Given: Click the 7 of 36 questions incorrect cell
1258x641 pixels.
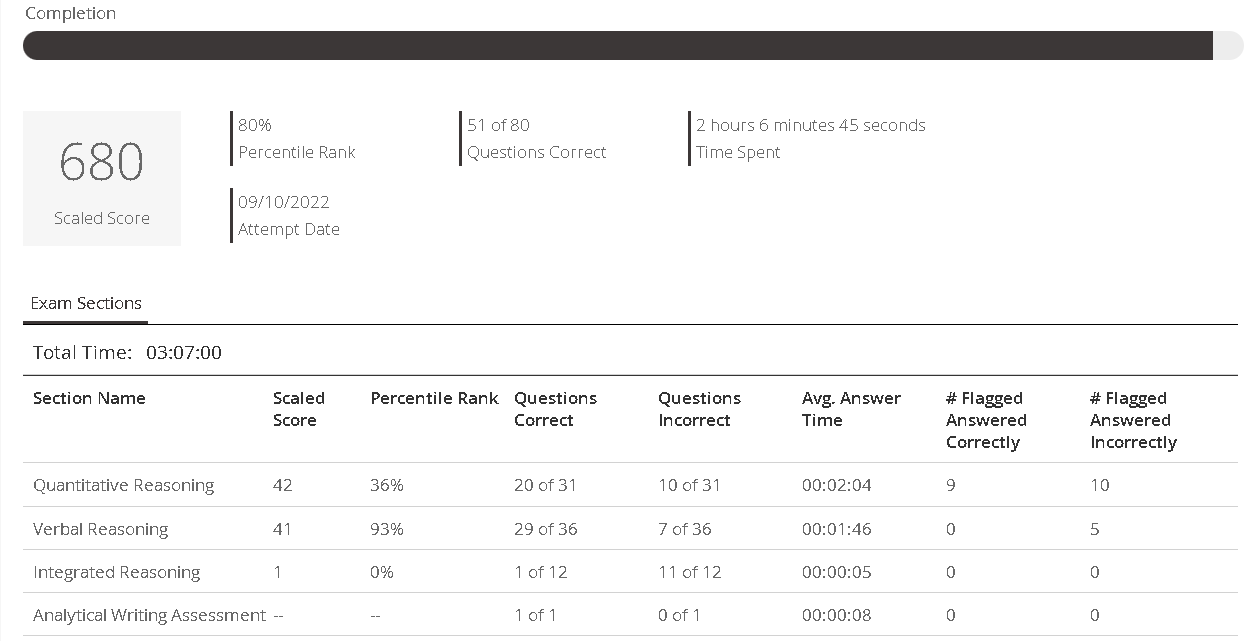Looking at the screenshot, I should point(685,529).
